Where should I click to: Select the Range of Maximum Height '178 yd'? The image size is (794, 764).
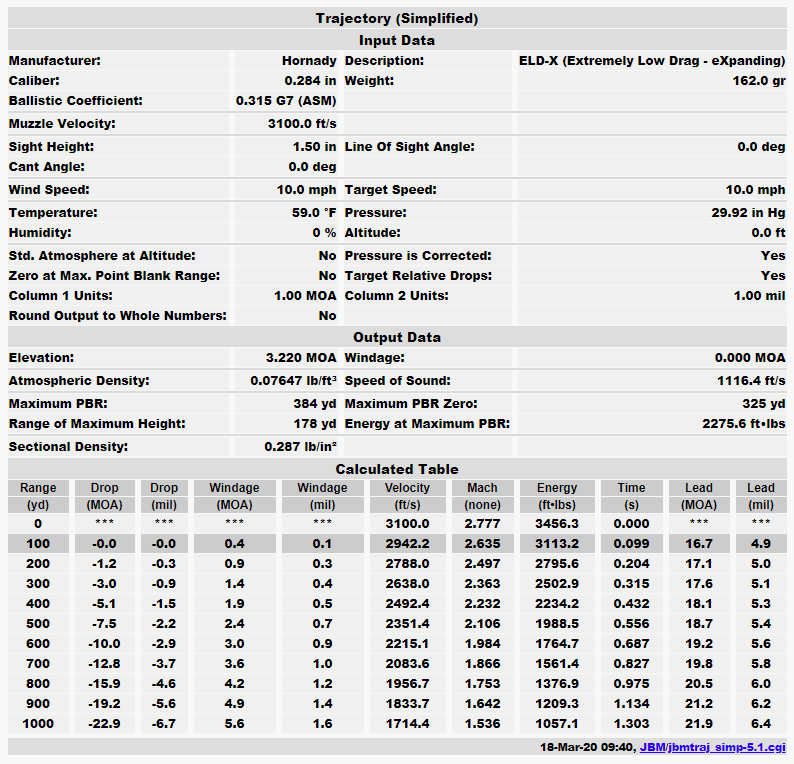click(x=315, y=424)
